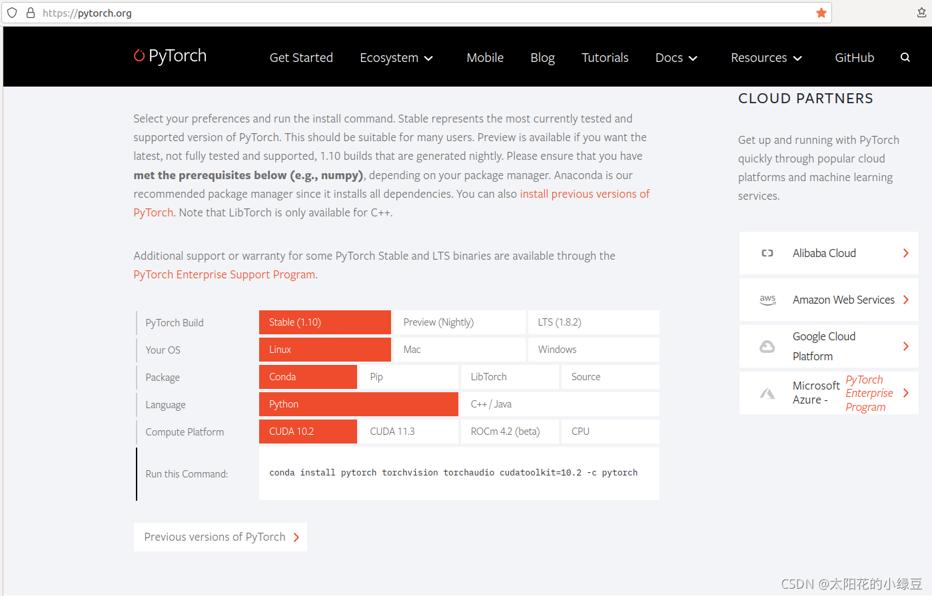Click the 'Run this Command:' label

(x=186, y=474)
